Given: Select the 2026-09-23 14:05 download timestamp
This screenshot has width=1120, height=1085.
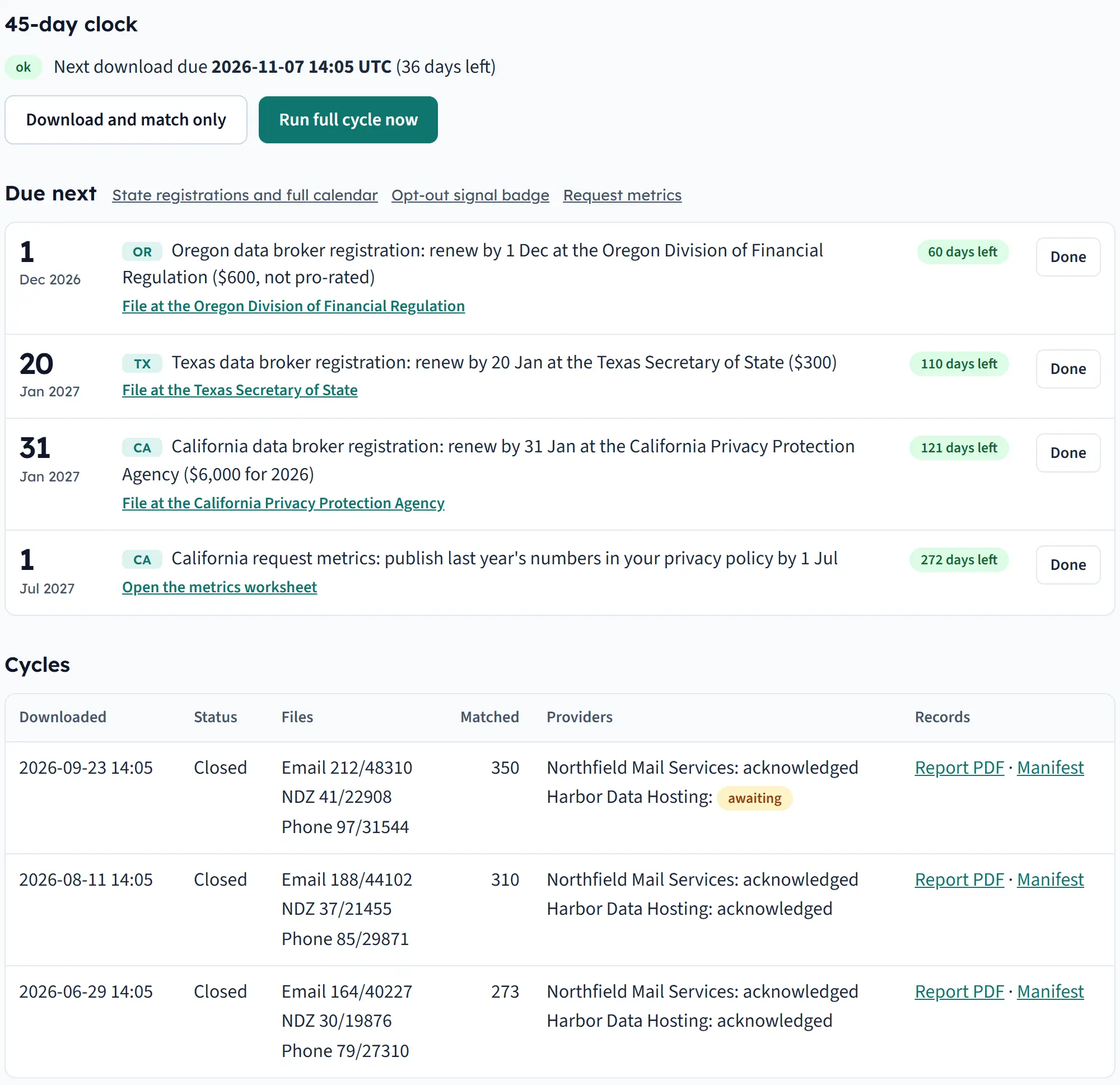Looking at the screenshot, I should (x=86, y=768).
